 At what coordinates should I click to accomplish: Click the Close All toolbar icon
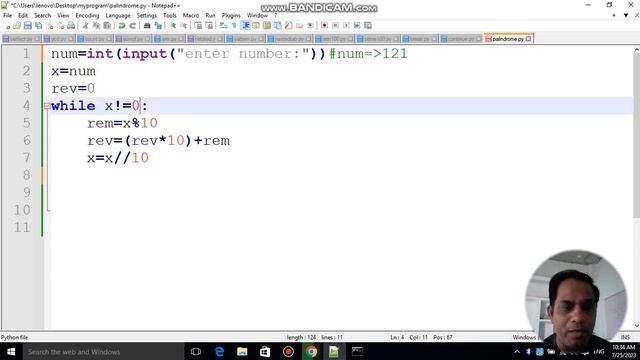(x=60, y=25)
